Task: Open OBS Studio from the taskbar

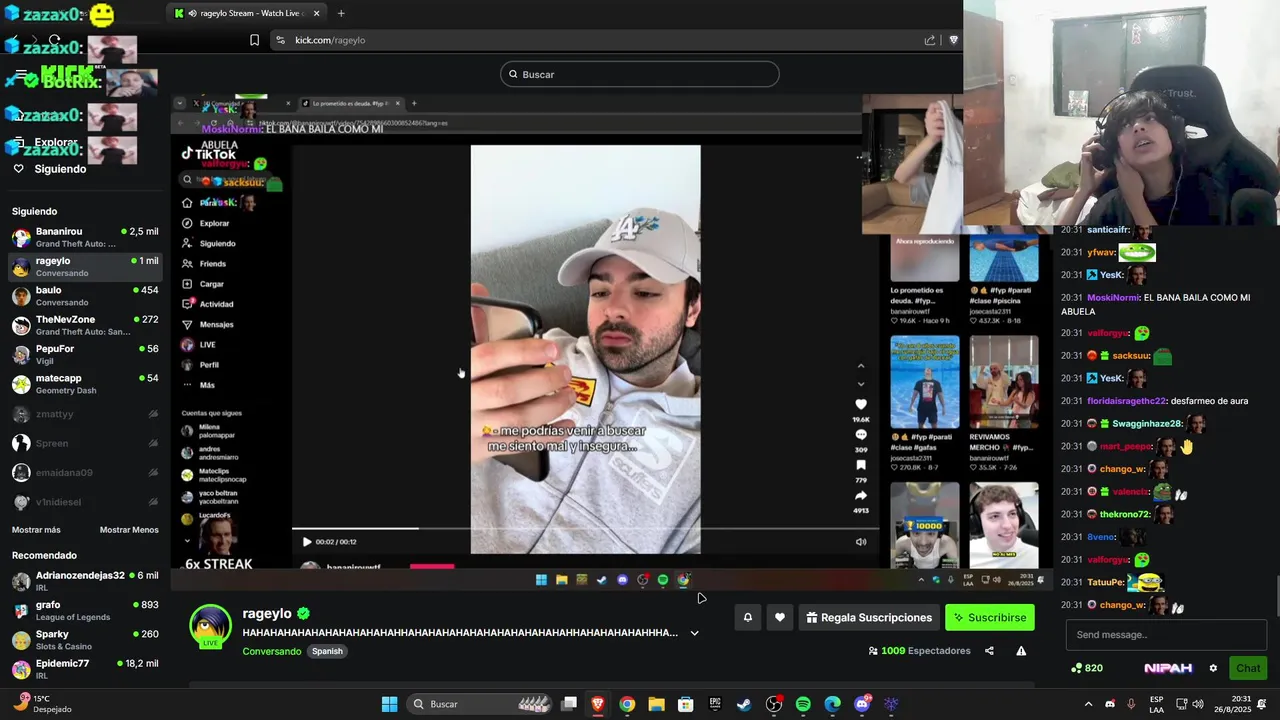Action: (x=774, y=704)
